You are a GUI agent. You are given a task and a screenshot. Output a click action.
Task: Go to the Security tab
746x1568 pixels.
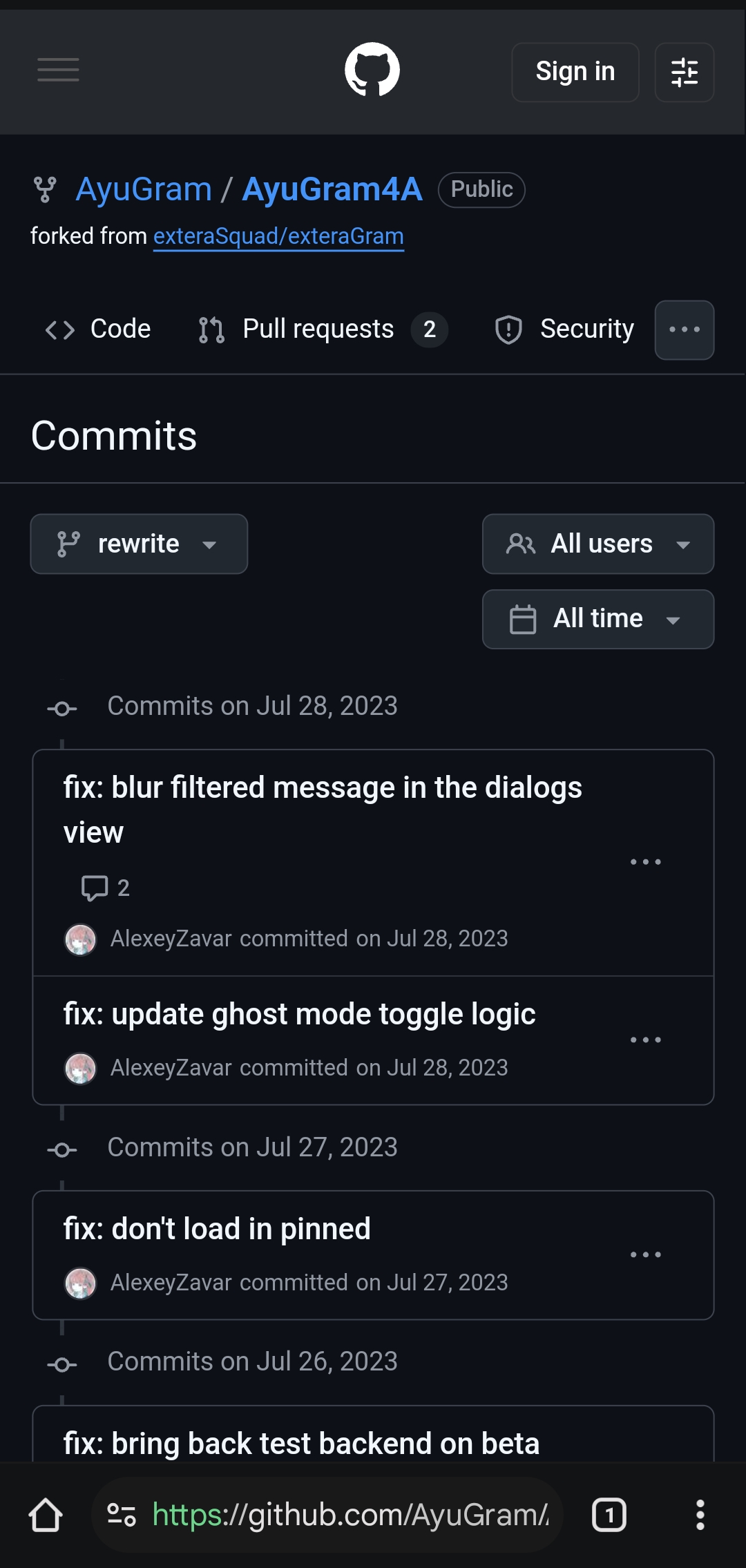[564, 329]
